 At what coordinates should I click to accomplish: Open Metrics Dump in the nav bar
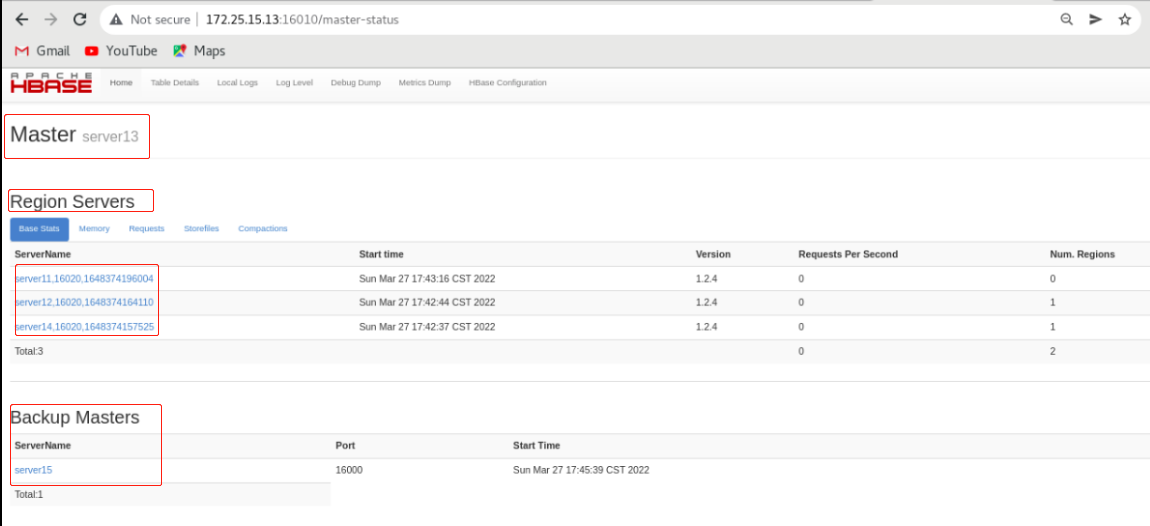425,83
